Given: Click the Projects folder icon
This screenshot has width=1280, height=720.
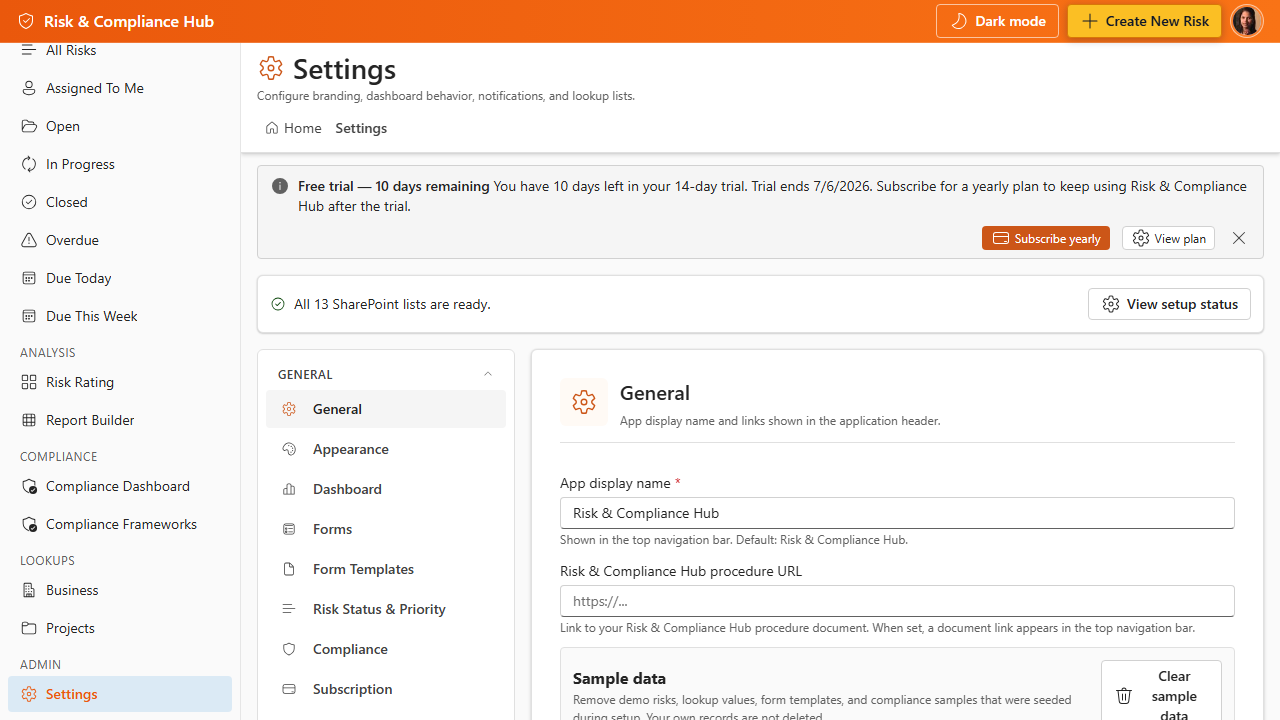Looking at the screenshot, I should 29,628.
